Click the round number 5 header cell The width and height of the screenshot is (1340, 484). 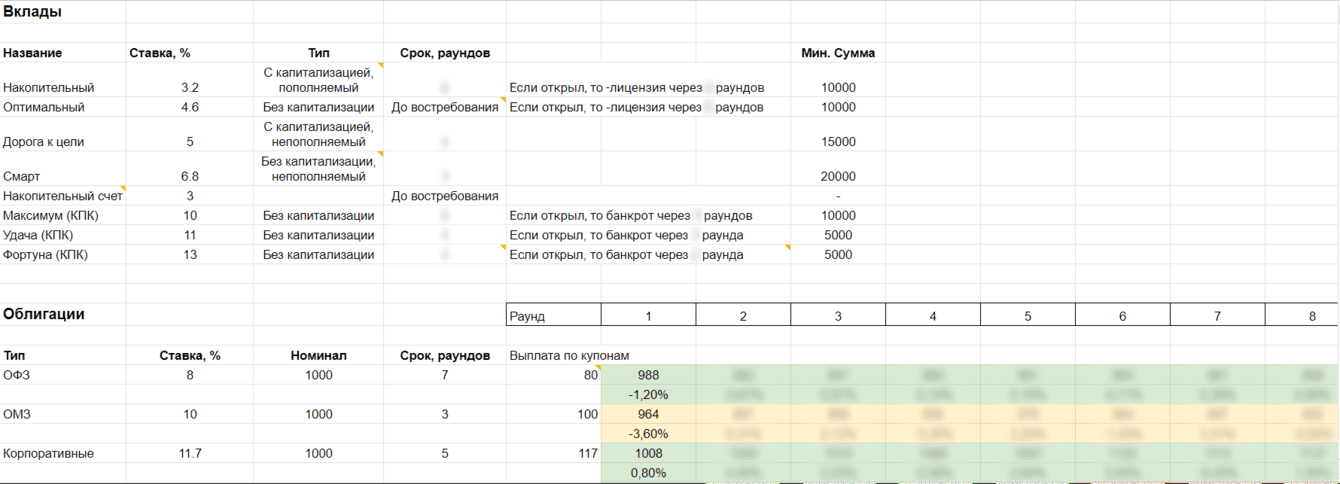(1027, 316)
